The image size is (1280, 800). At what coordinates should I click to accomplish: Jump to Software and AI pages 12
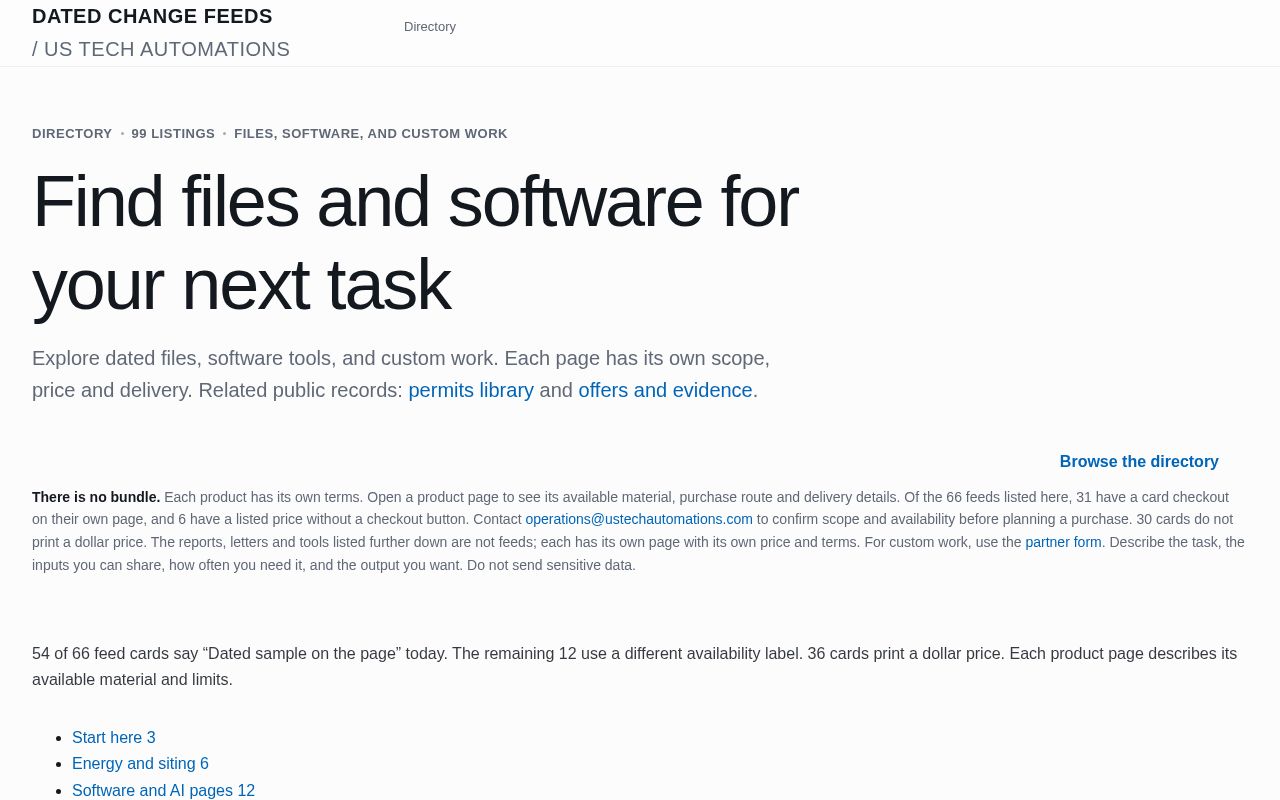pos(163,790)
